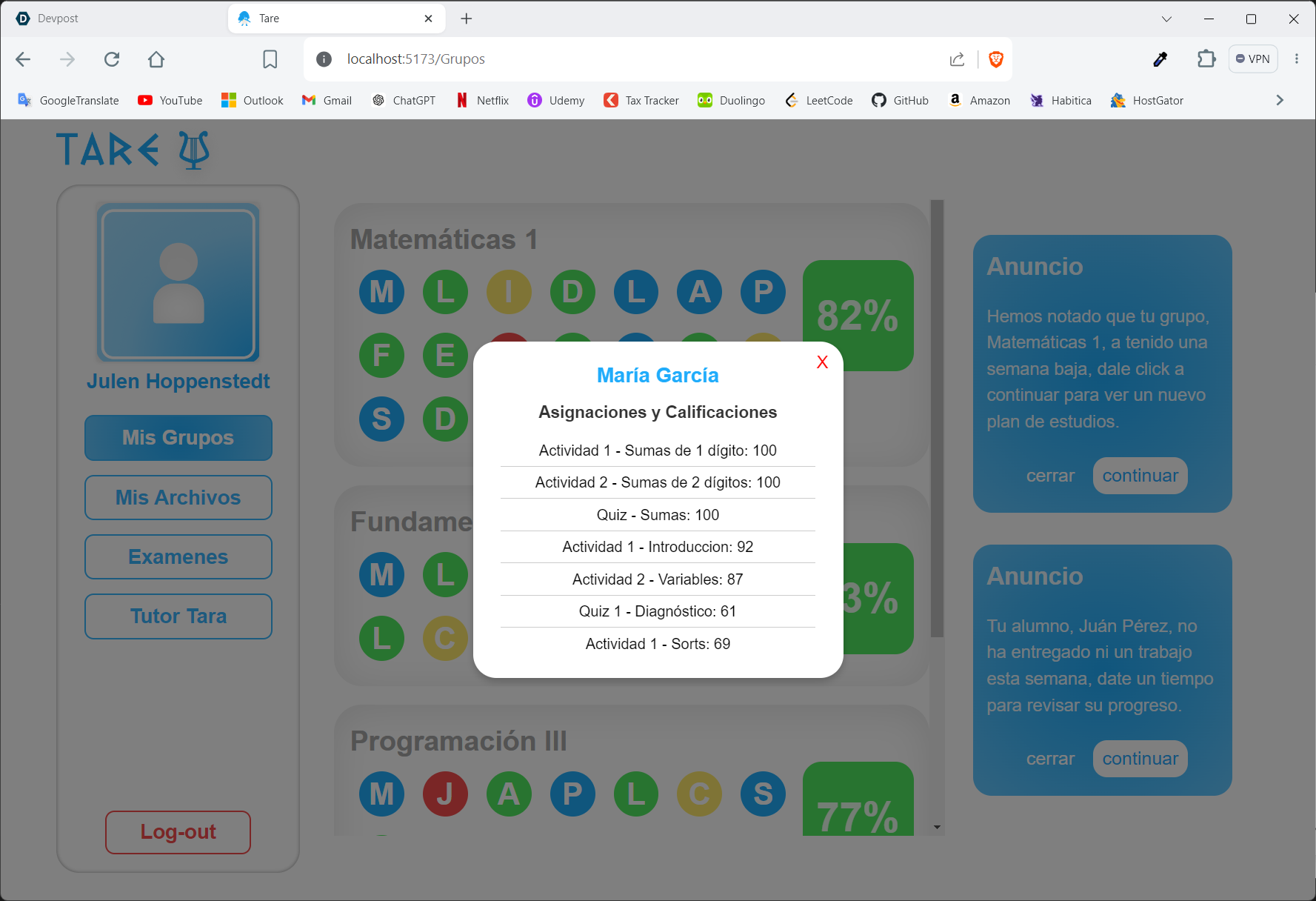Open the user profile avatar picture

click(x=178, y=282)
